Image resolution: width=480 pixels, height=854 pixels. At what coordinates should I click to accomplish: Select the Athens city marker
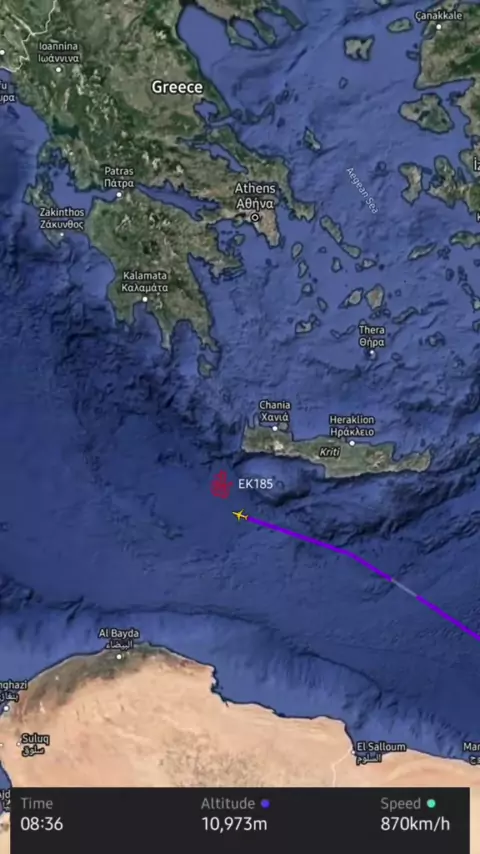(255, 217)
